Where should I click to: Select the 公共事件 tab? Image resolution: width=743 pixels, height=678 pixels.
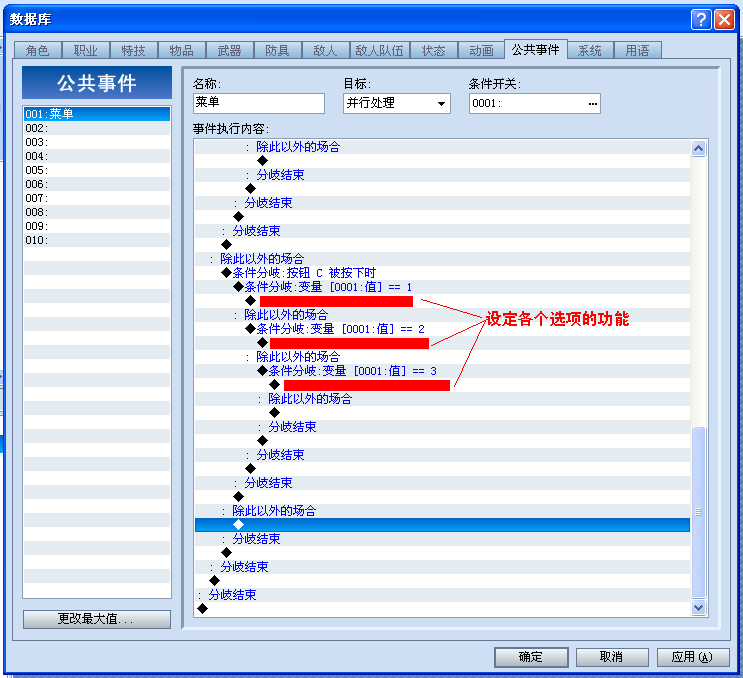[x=535, y=49]
